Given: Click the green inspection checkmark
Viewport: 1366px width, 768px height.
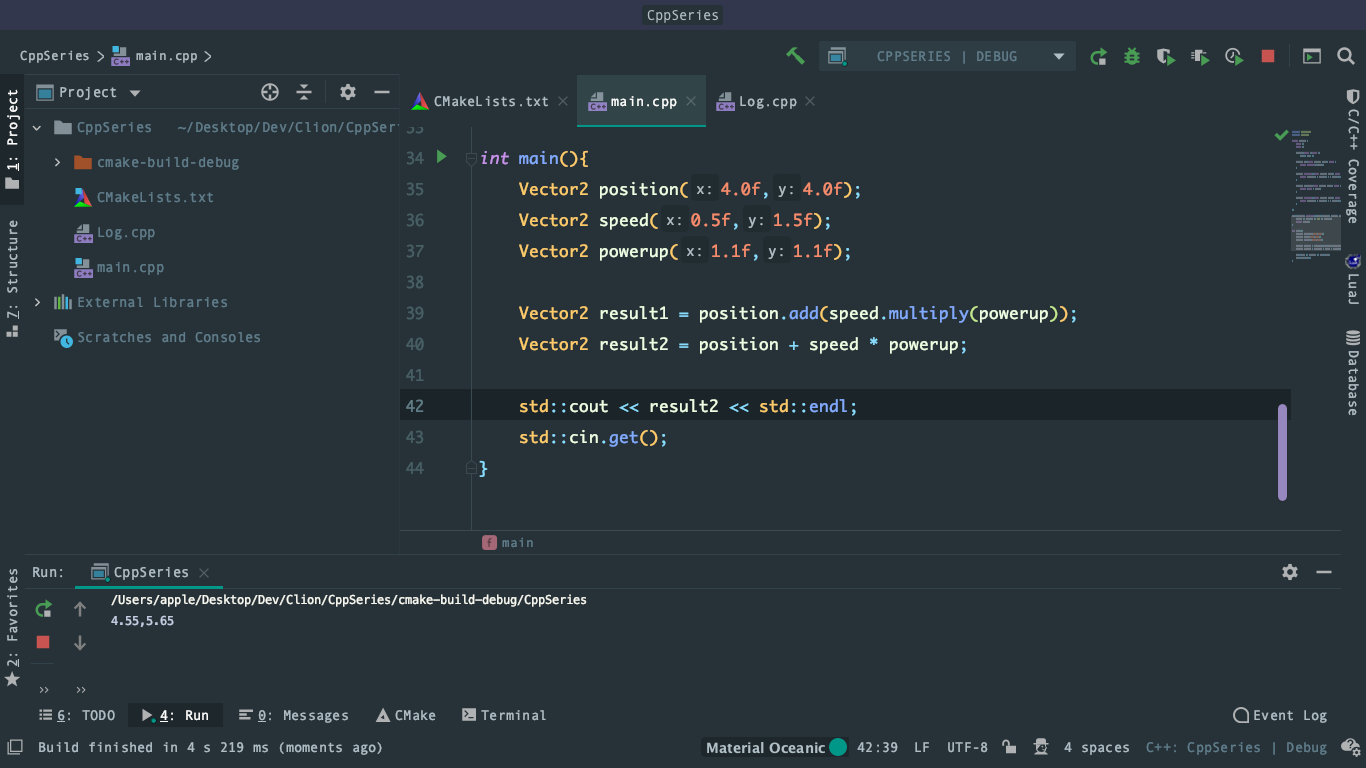Looking at the screenshot, I should pos(1280,134).
